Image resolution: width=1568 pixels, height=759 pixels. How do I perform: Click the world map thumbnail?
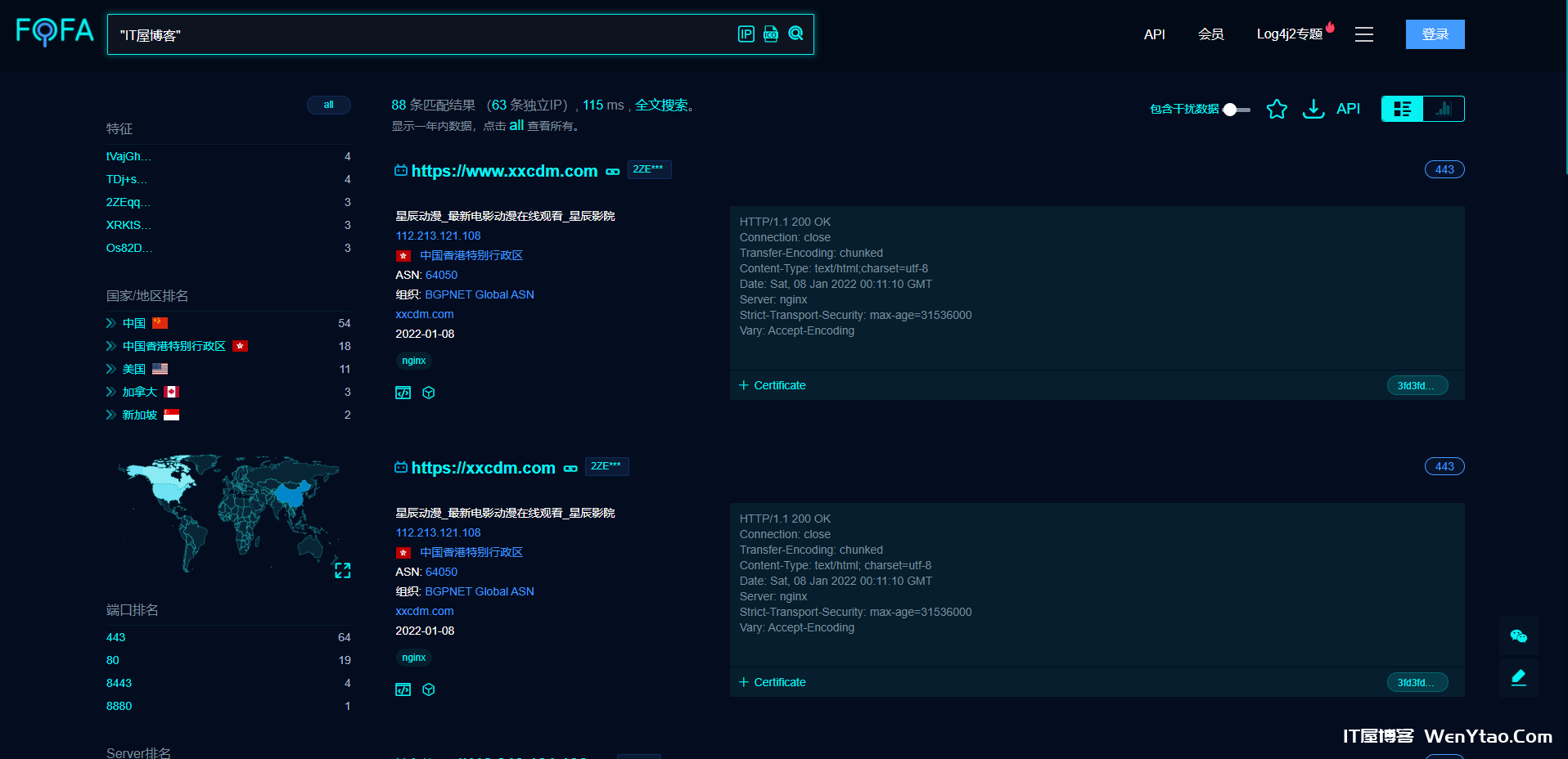[x=228, y=513]
